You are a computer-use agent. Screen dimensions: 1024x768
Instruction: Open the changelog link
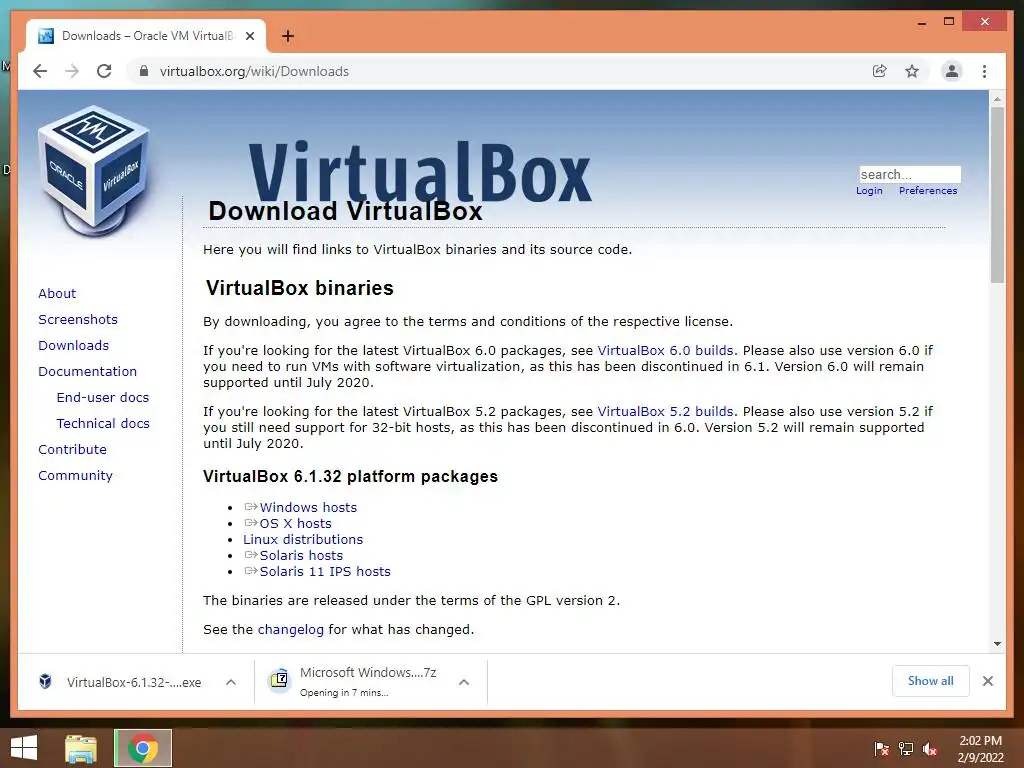point(291,630)
